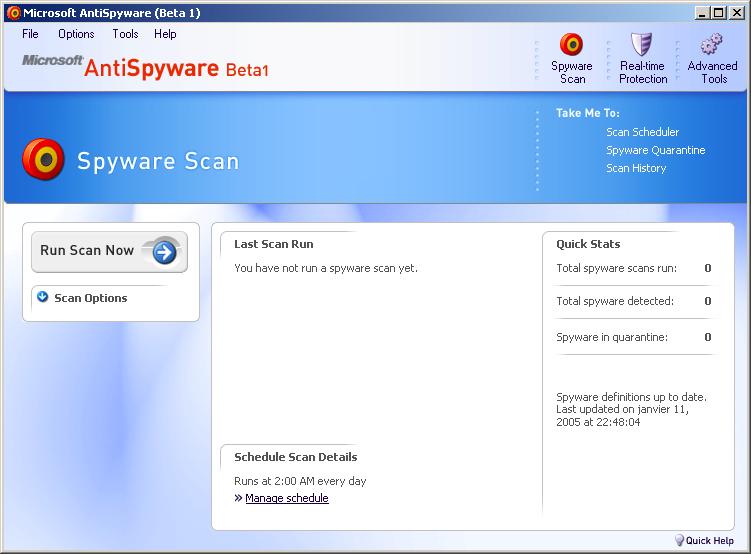751x554 pixels.
Task: Open the Options menu
Action: pyautogui.click(x=76, y=34)
